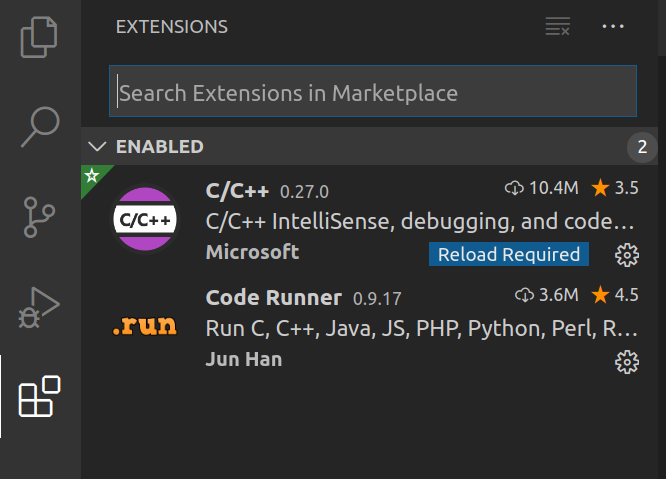Open the C/C++ extension manage gear
This screenshot has height=479, width=666.
click(x=627, y=255)
